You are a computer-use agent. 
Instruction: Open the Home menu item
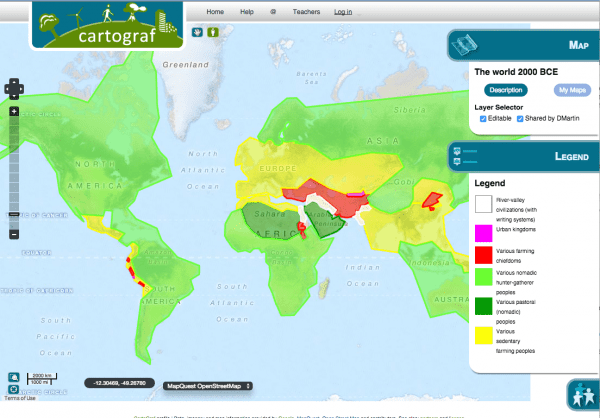pyautogui.click(x=214, y=12)
